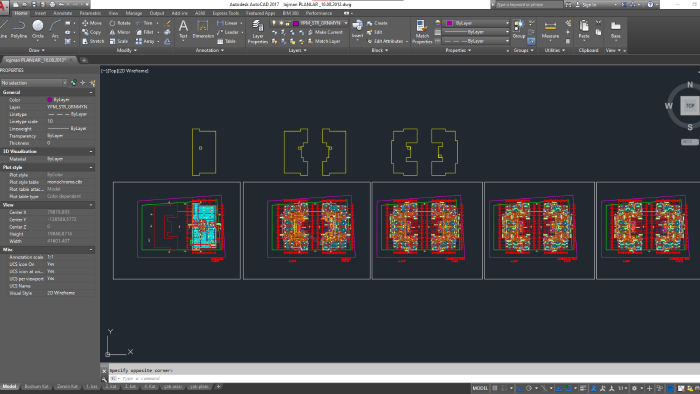Activate the Trim tool
The width and height of the screenshot is (700, 394).
pos(144,23)
